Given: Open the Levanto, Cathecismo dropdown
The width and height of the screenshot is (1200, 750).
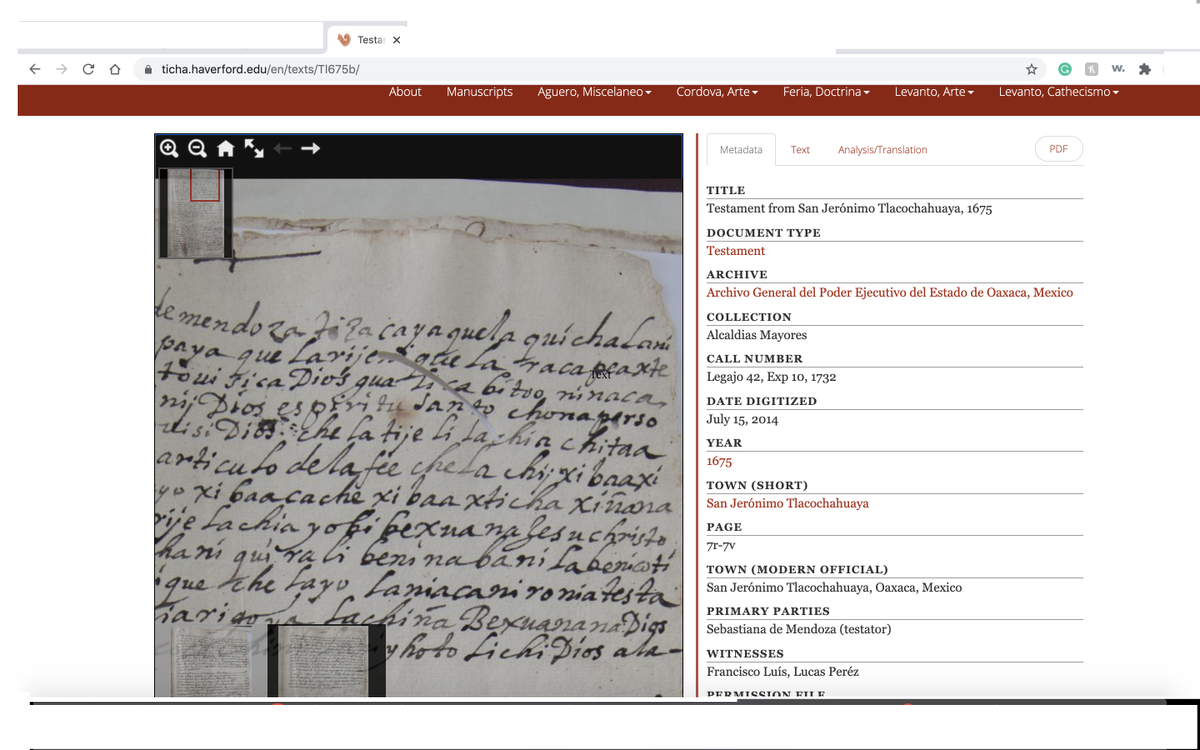Looking at the screenshot, I should point(1059,92).
